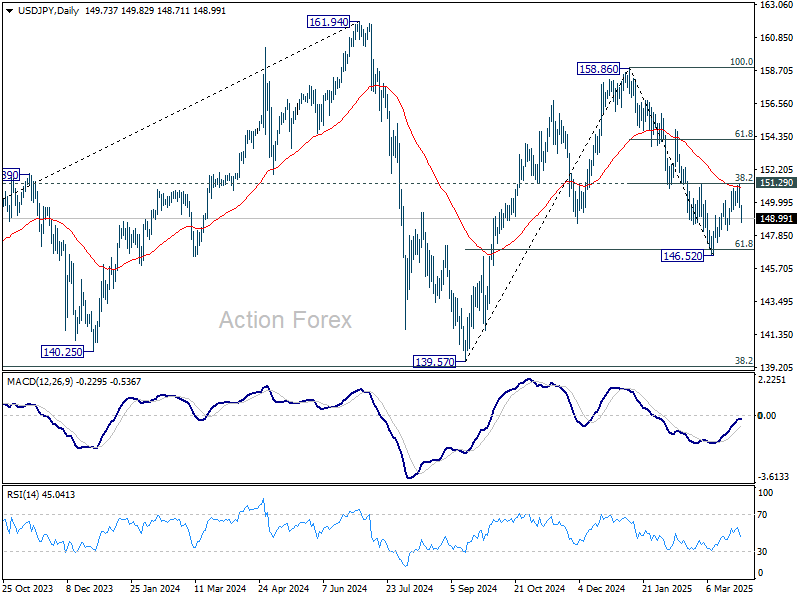
Task: Click the RSI scale value 30
Action: pos(762,552)
